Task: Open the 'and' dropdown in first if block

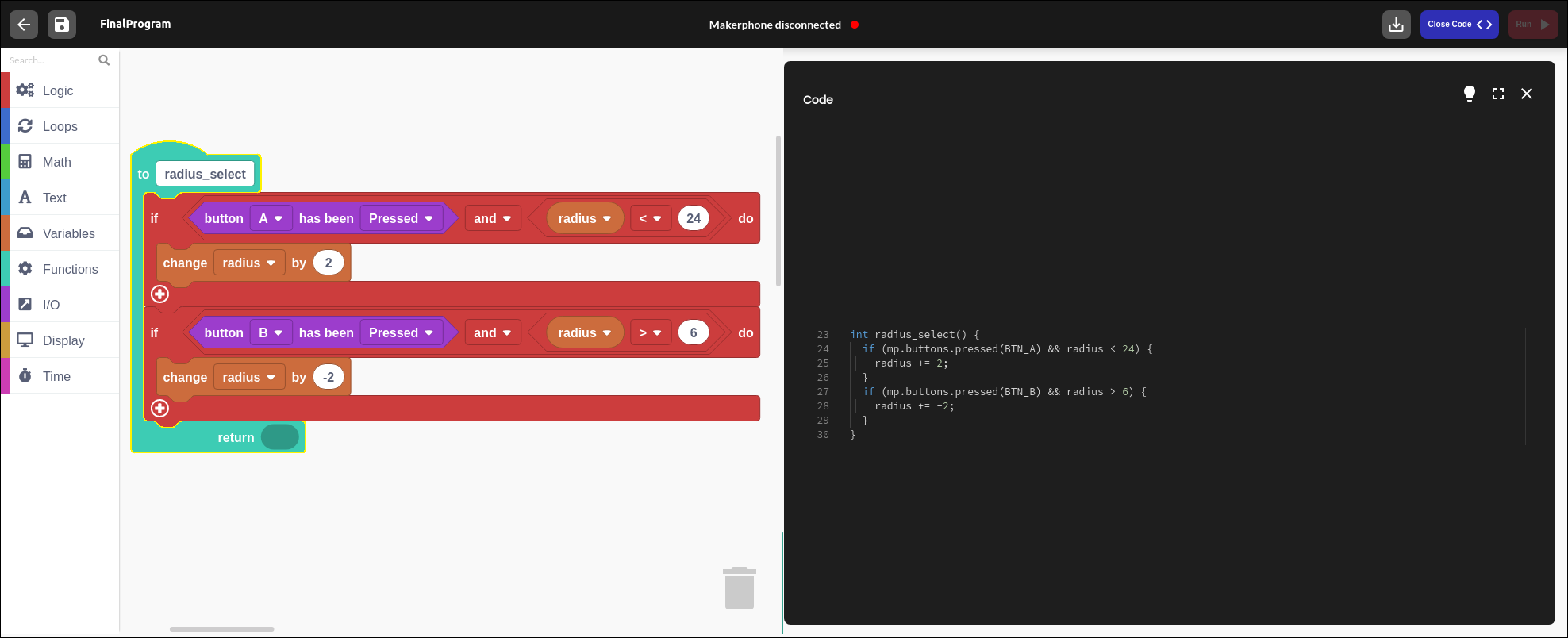Action: point(493,218)
